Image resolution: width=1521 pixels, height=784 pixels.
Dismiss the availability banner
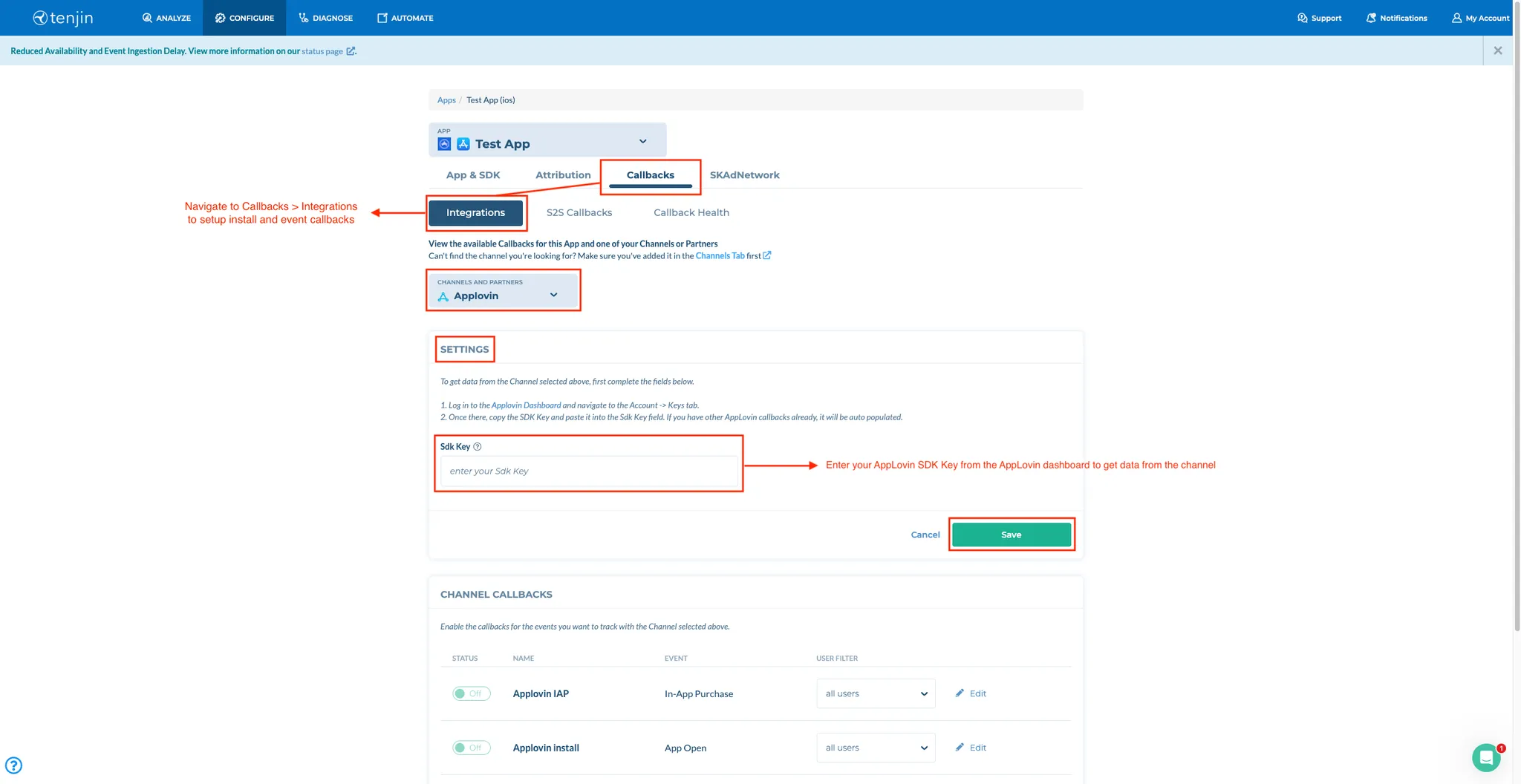(x=1497, y=50)
